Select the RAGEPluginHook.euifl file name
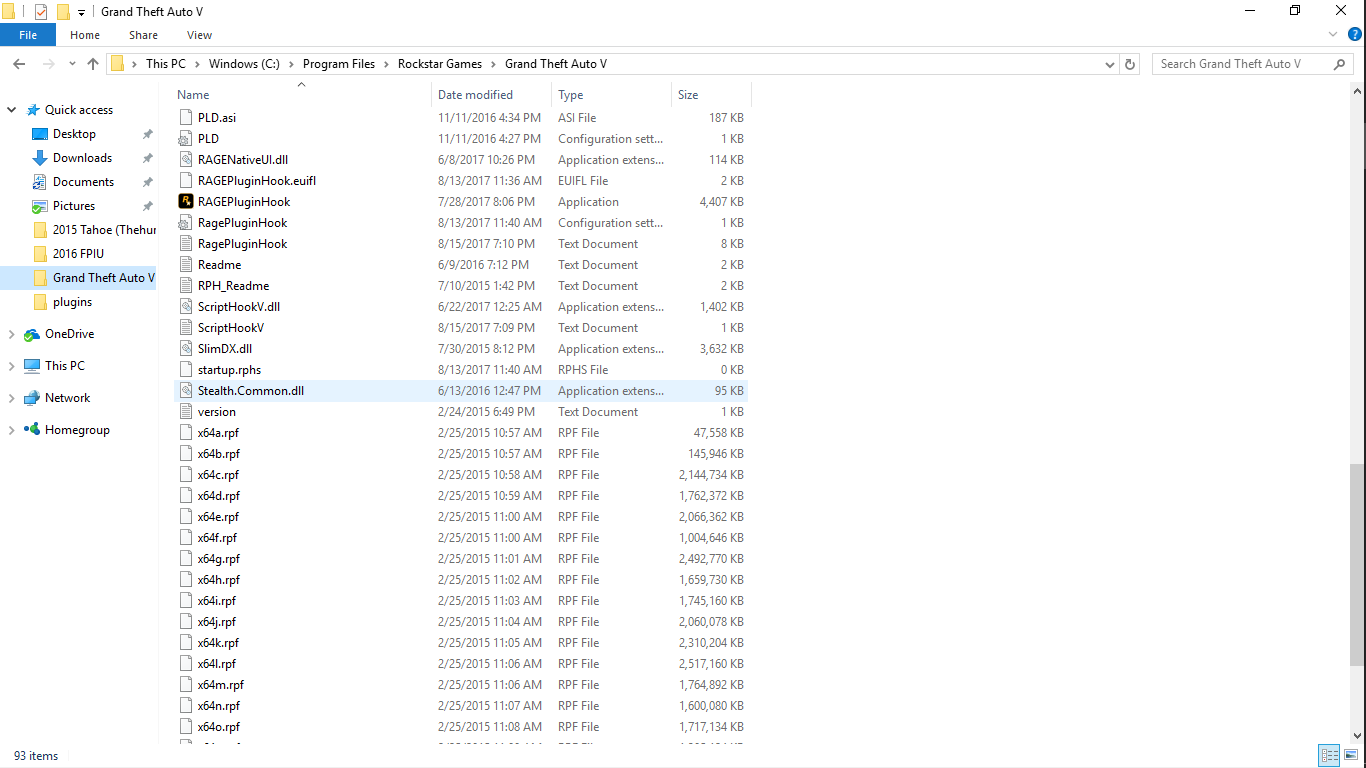Screen dimensions: 1366x768 click(257, 181)
